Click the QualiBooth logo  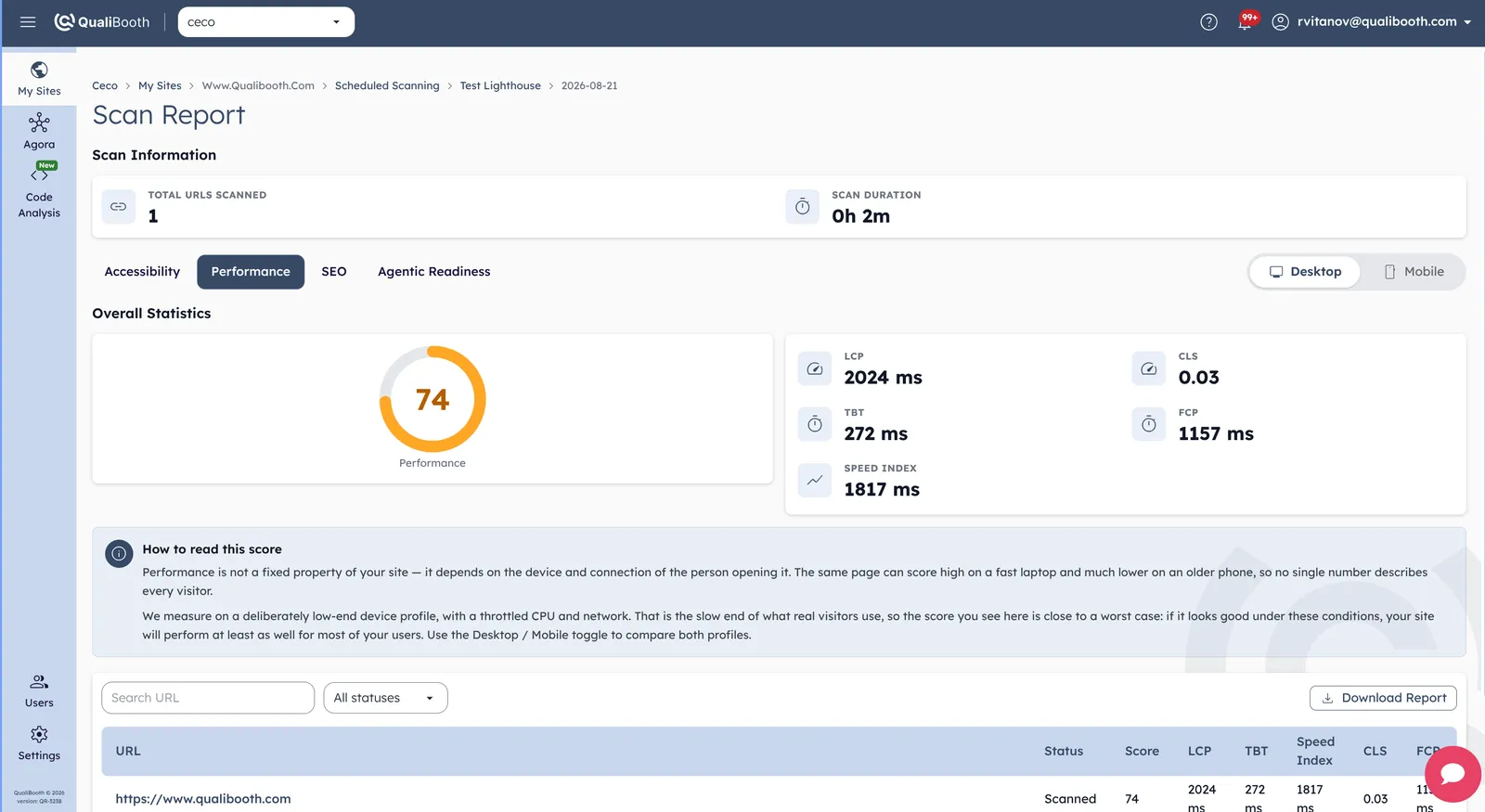(x=102, y=21)
